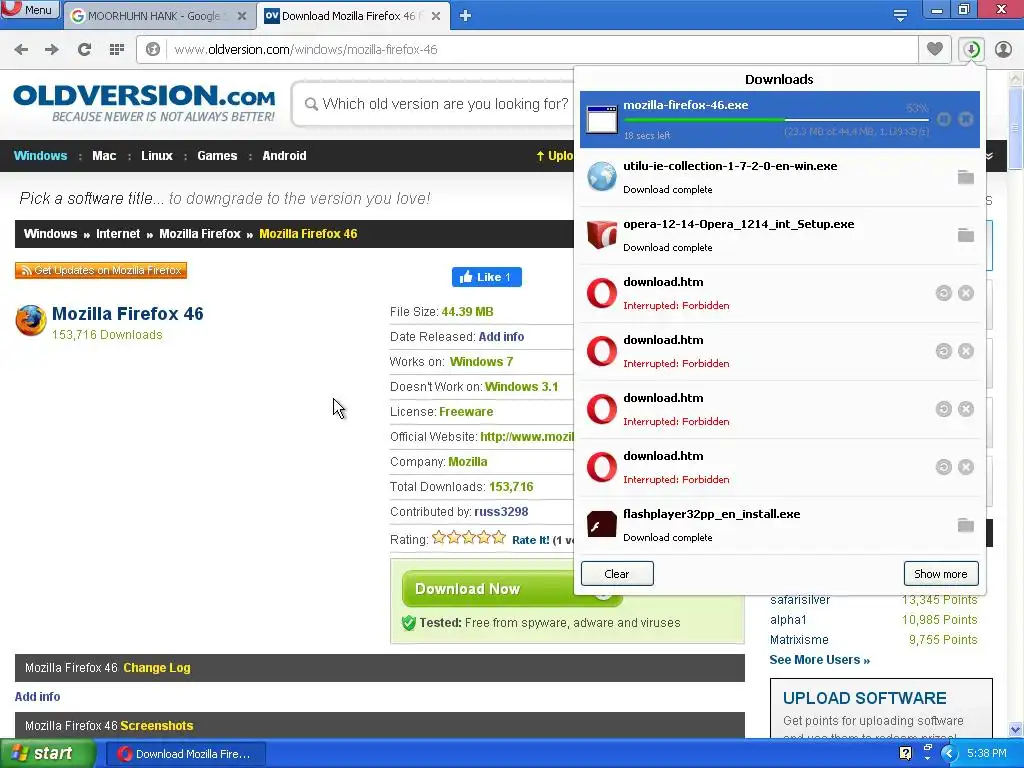
Task: Select the mozilla-firefox-46.exe download row
Action: 780,120
